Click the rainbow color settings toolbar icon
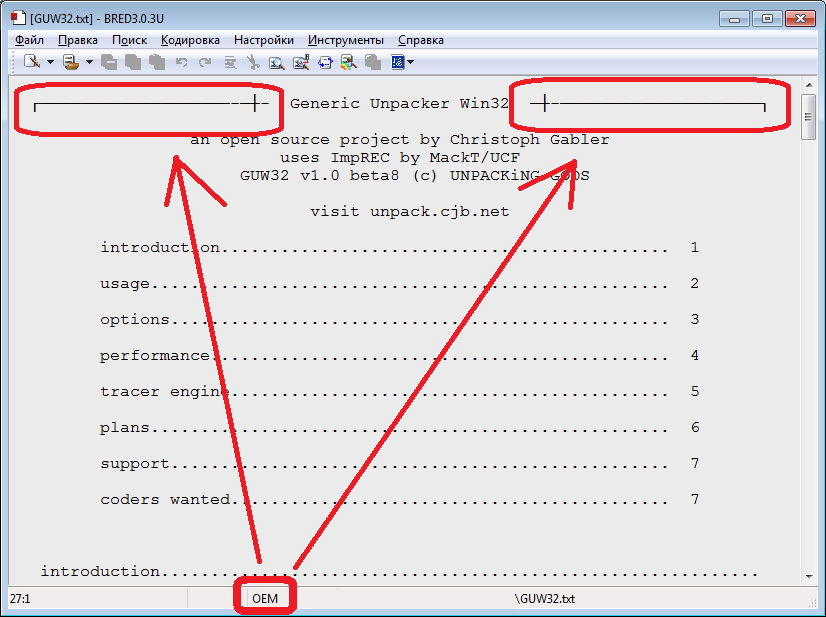This screenshot has height=617, width=826. point(349,62)
